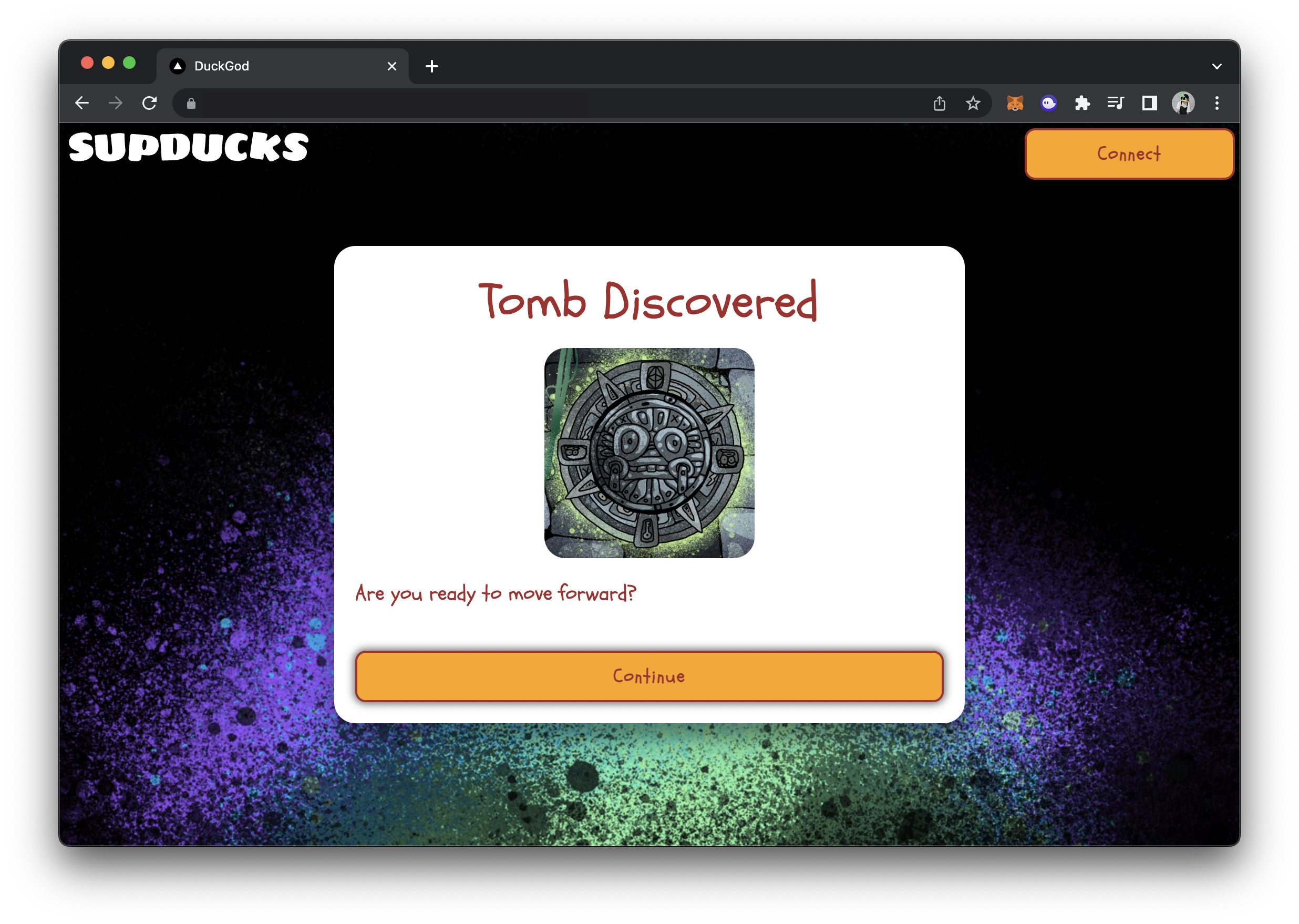Open the MetaMask fox extension
1299x924 pixels.
[1015, 103]
